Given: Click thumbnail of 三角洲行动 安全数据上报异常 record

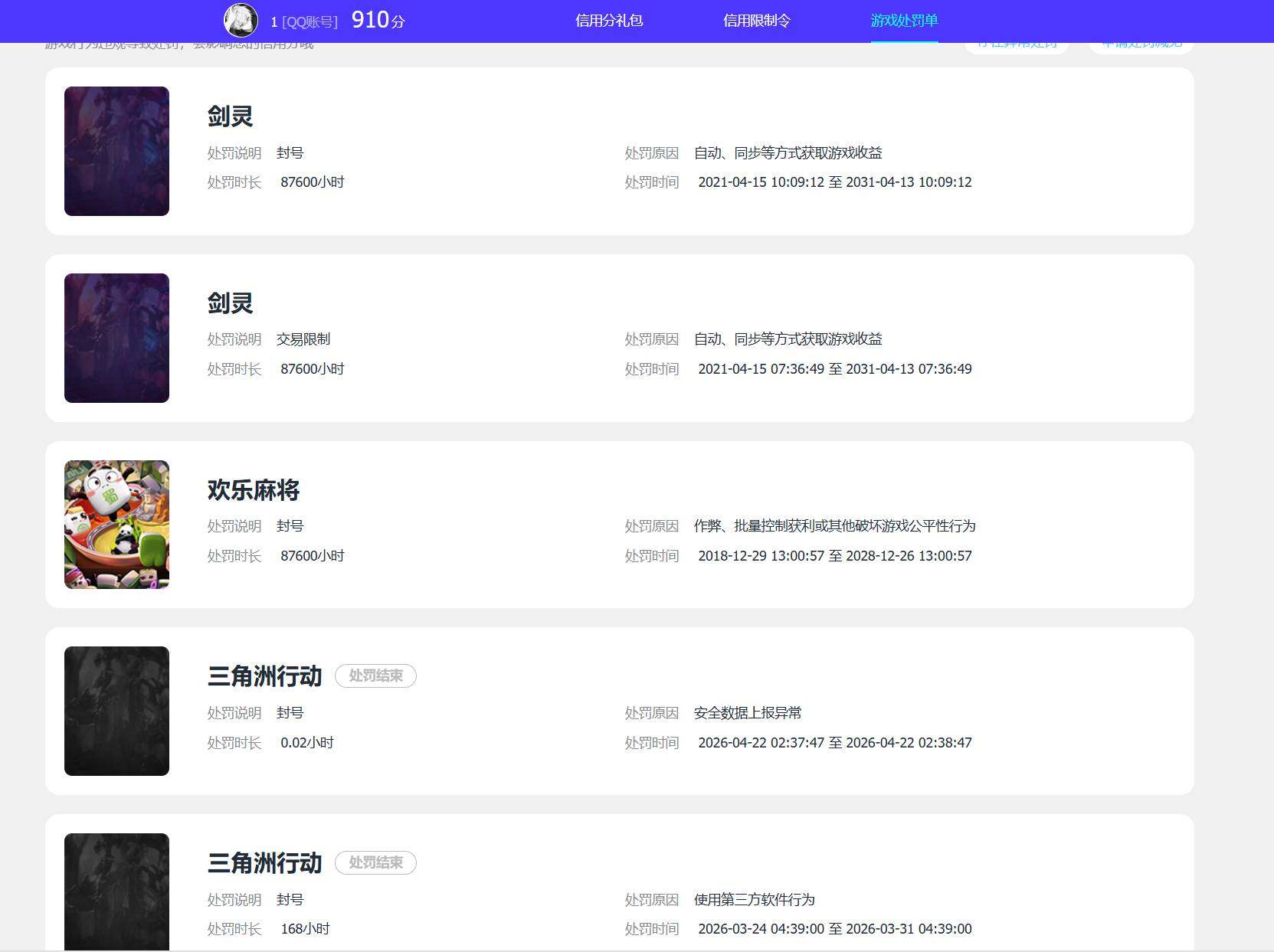Looking at the screenshot, I should point(116,711).
